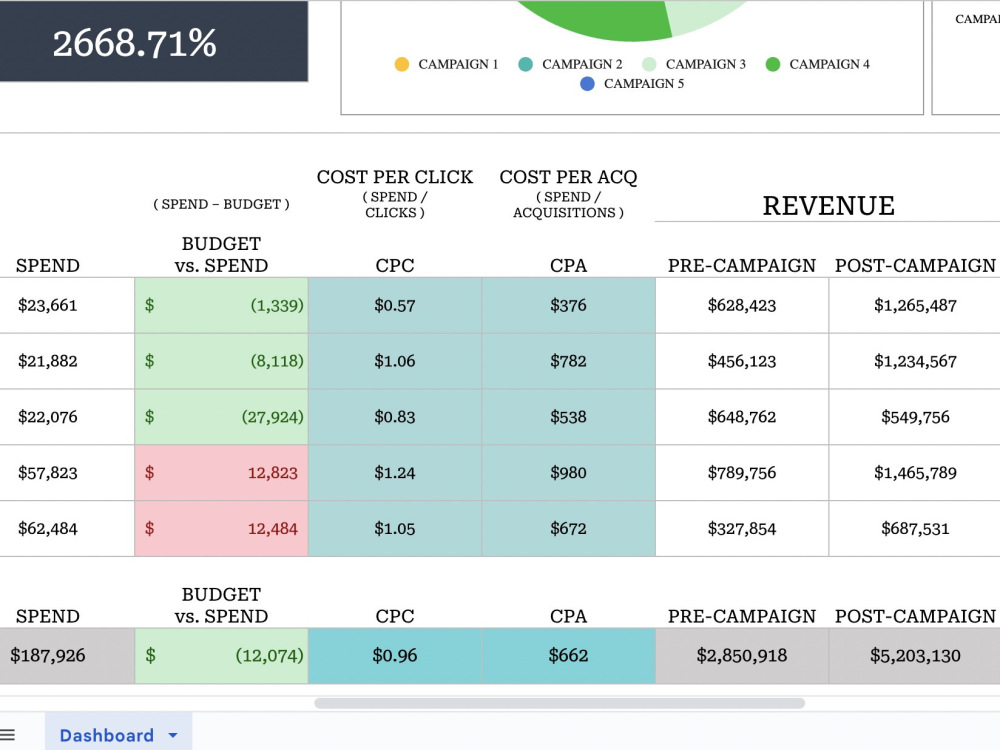
Task: Select pre-campaign revenue $456,123
Action: pyautogui.click(x=742, y=361)
